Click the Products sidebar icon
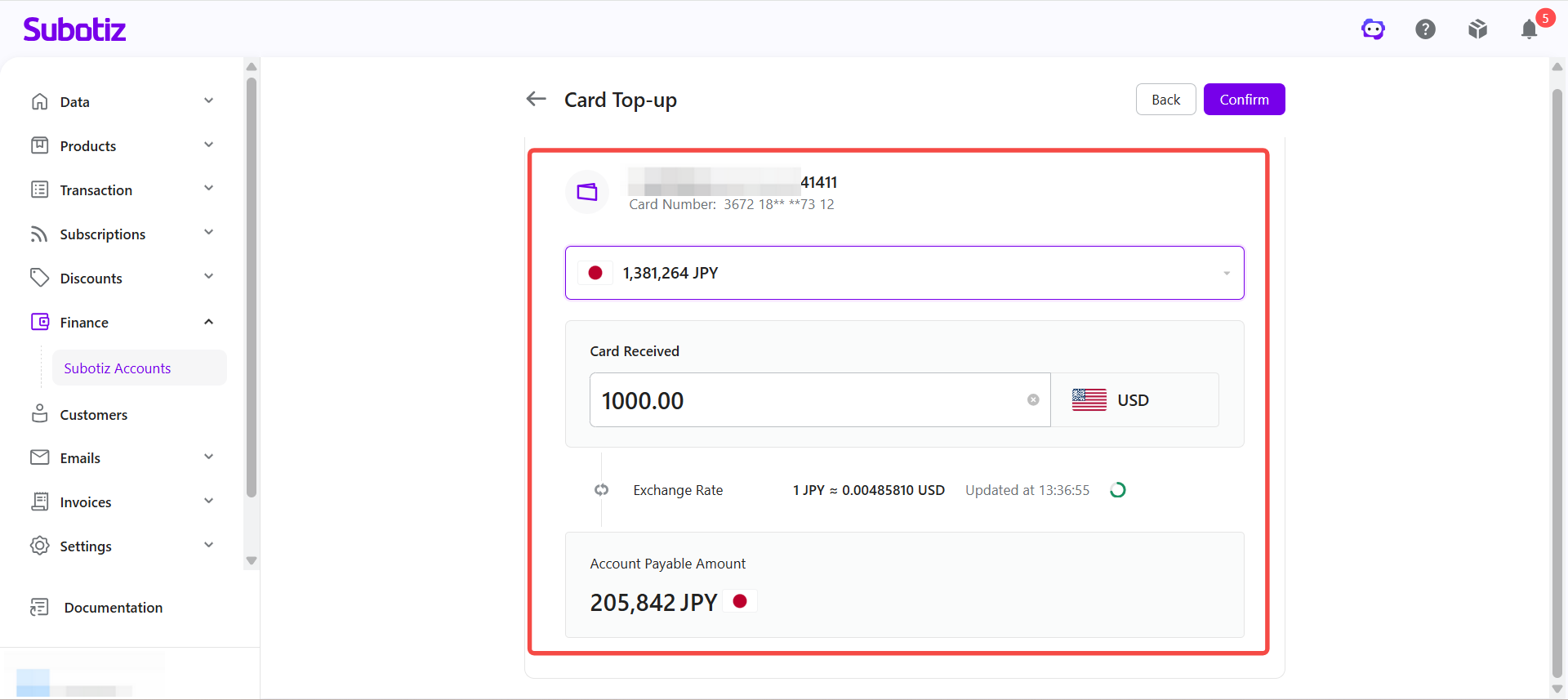 (39, 145)
